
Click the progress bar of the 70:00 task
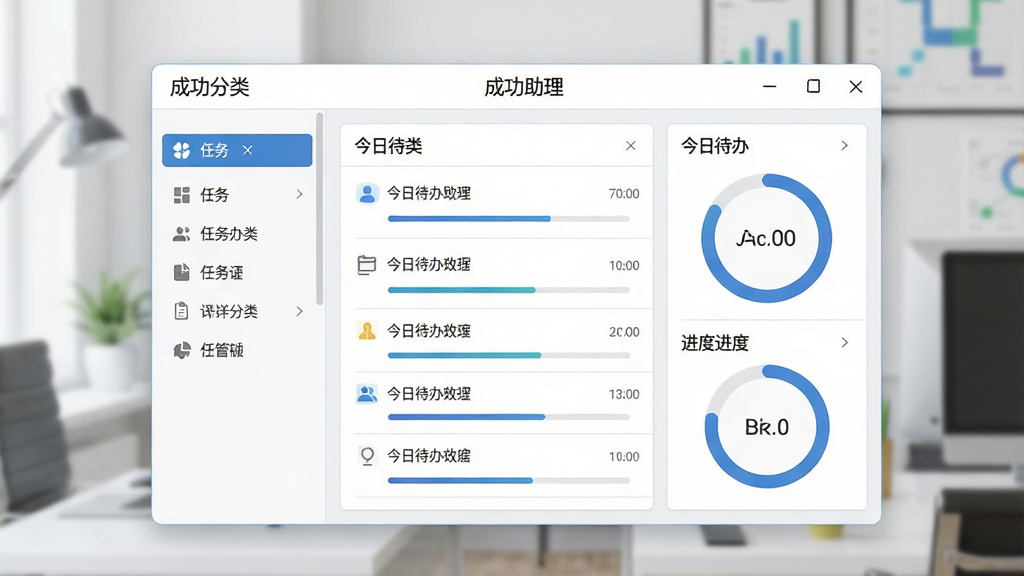point(508,219)
